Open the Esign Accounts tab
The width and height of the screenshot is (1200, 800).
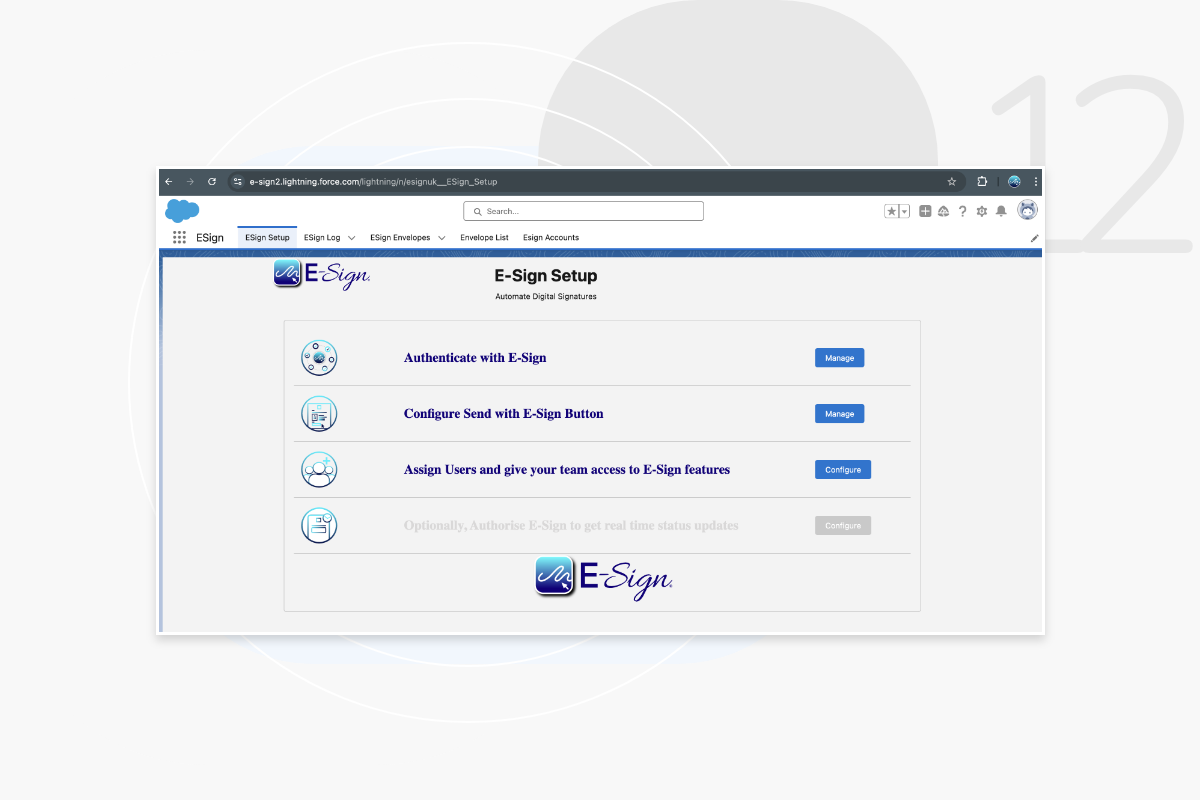click(551, 237)
